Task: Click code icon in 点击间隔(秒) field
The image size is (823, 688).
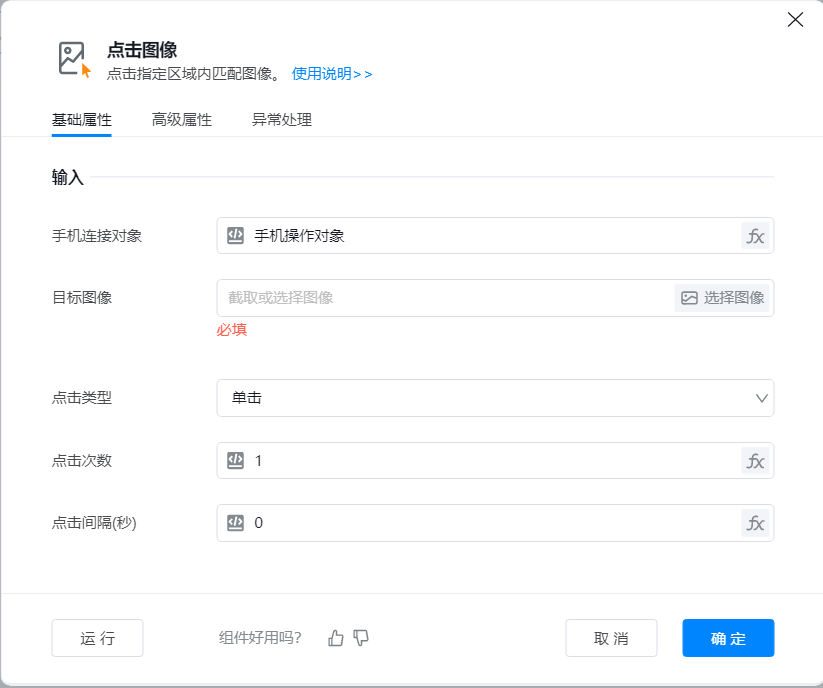Action: pyautogui.click(x=236, y=523)
